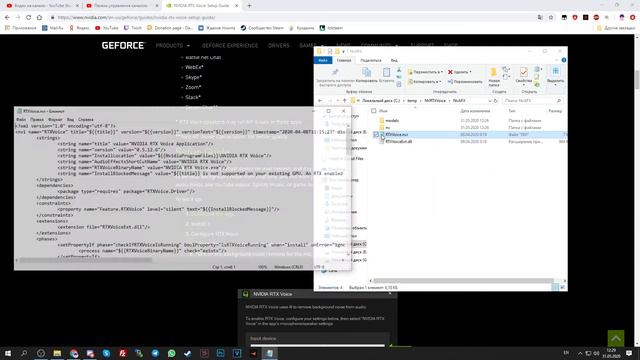Image resolution: width=640 pixels, height=360 pixels.
Task: Click the Copy icon in Explorer ribbon
Action: point(367,73)
